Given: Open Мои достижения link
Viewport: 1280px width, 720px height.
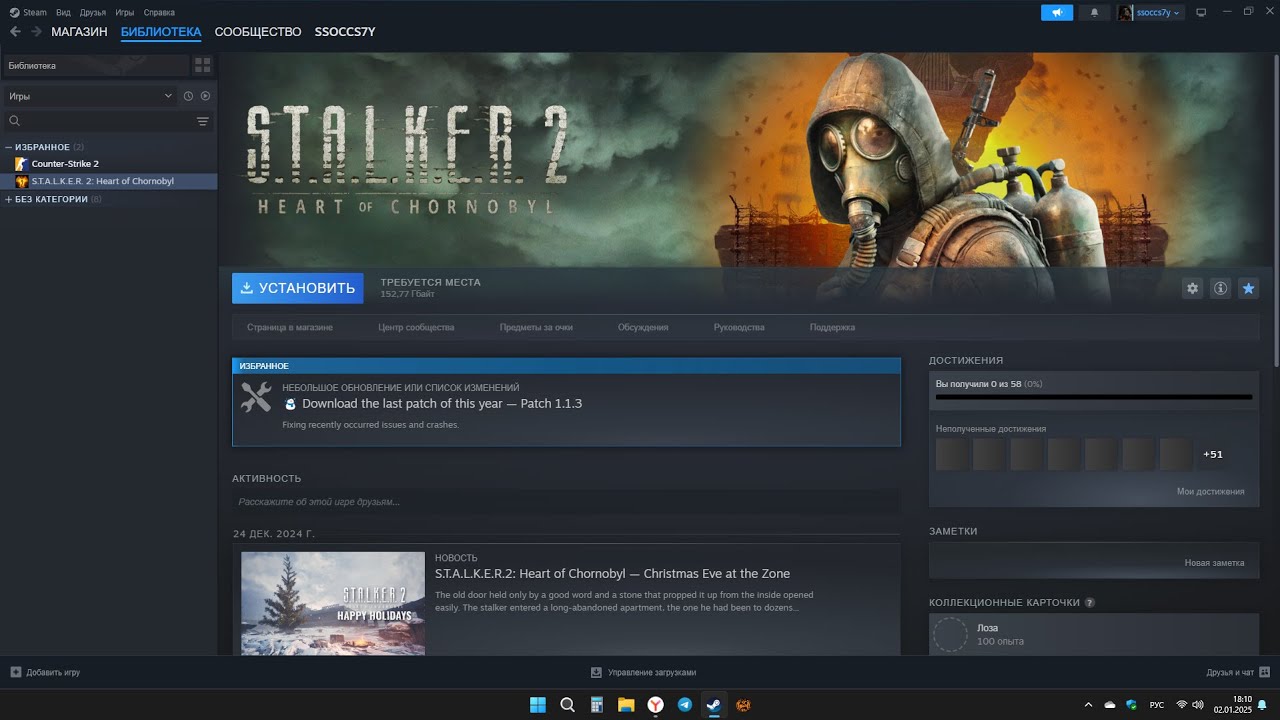Looking at the screenshot, I should (1210, 491).
